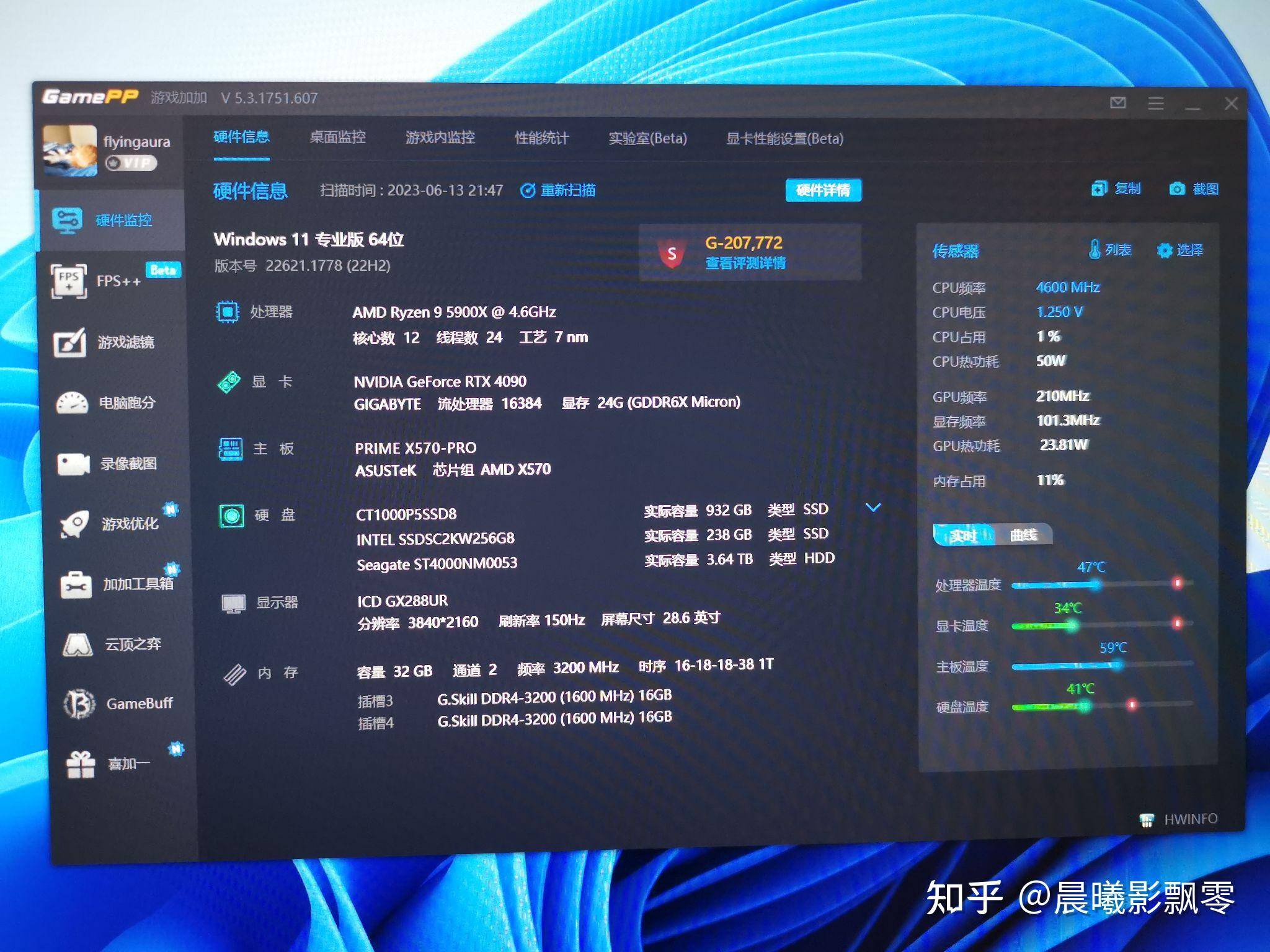The image size is (1270, 952).
Task: Select 实时 realtime toggle
Action: tap(963, 535)
